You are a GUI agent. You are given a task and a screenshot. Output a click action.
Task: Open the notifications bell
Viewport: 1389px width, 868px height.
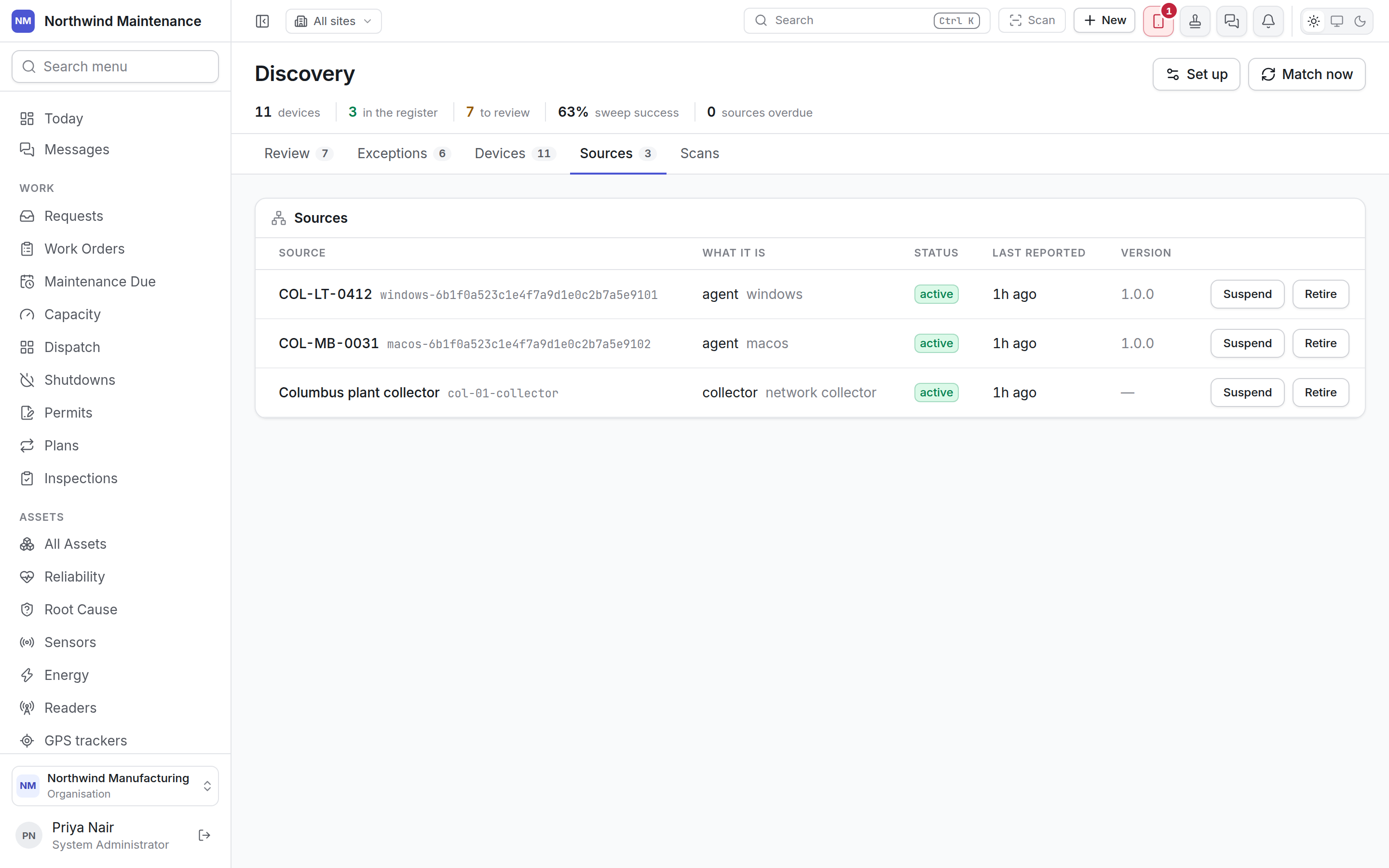coord(1268,21)
